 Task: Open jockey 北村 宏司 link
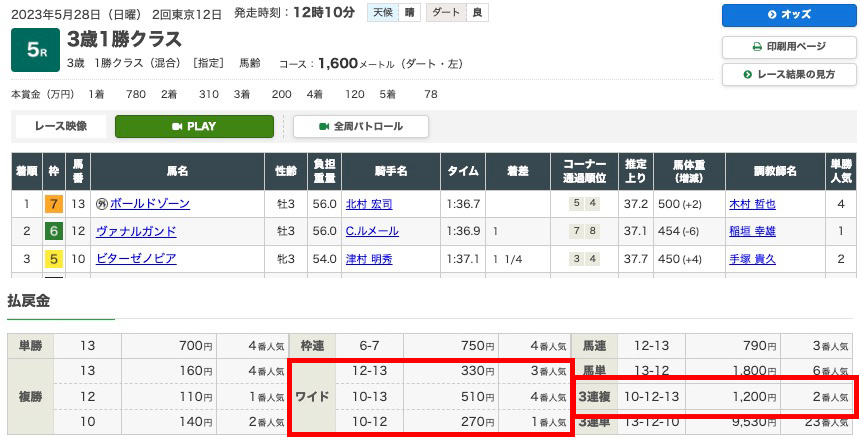[369, 204]
